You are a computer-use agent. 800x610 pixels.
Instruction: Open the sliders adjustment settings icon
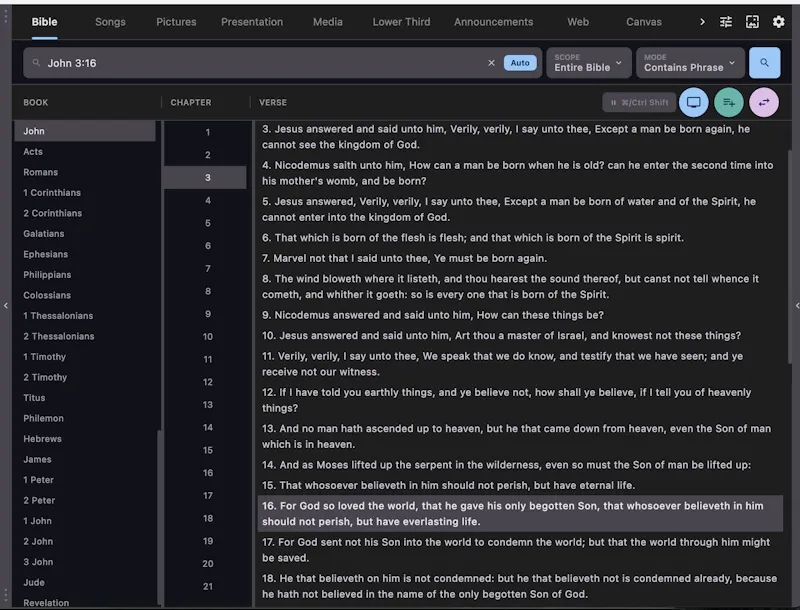(726, 22)
